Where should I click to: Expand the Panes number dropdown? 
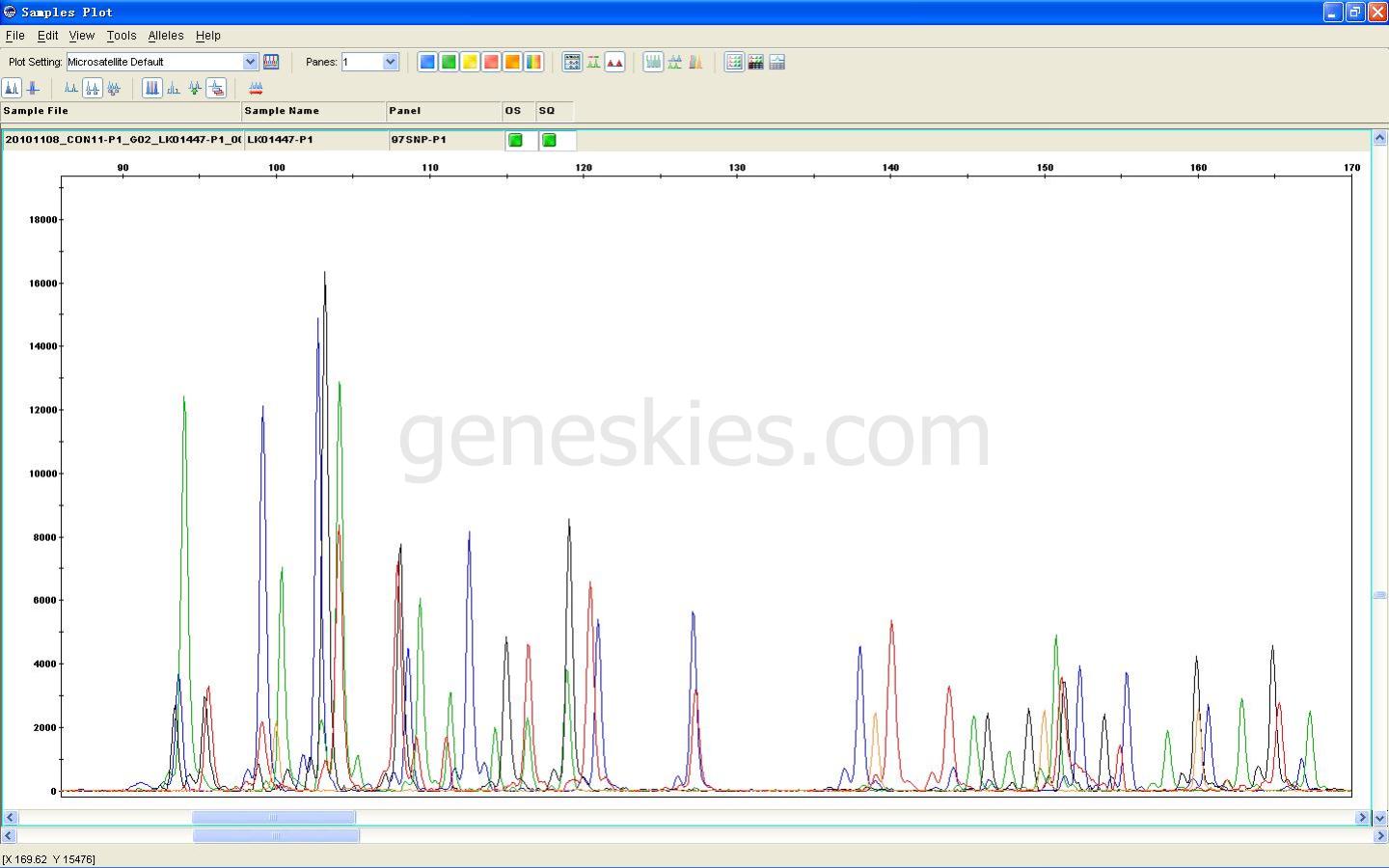[390, 62]
